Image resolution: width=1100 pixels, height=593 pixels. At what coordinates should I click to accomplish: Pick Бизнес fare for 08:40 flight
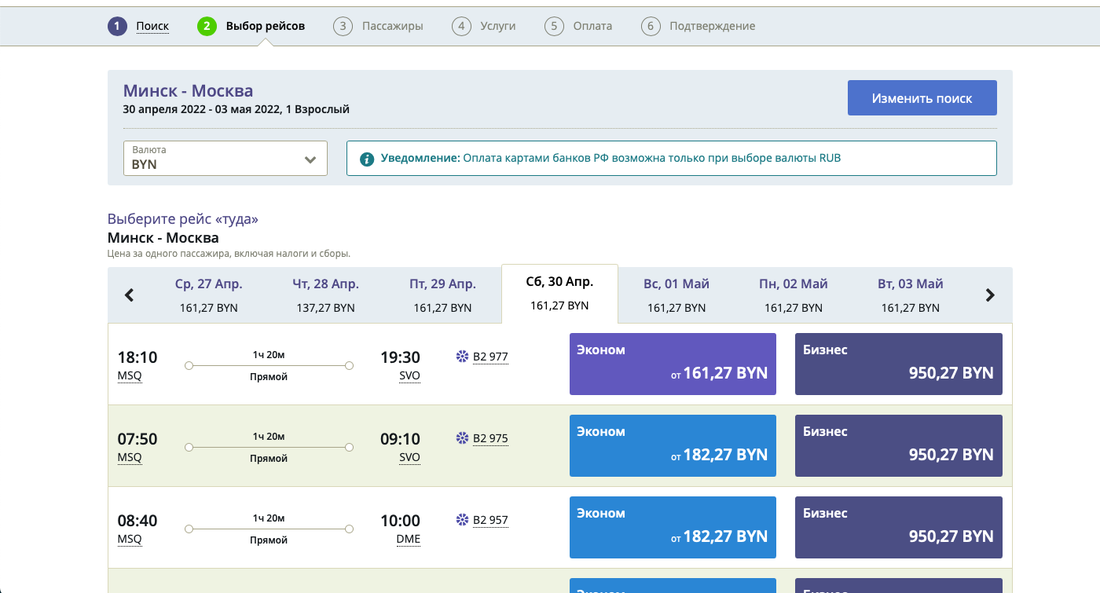coord(898,527)
